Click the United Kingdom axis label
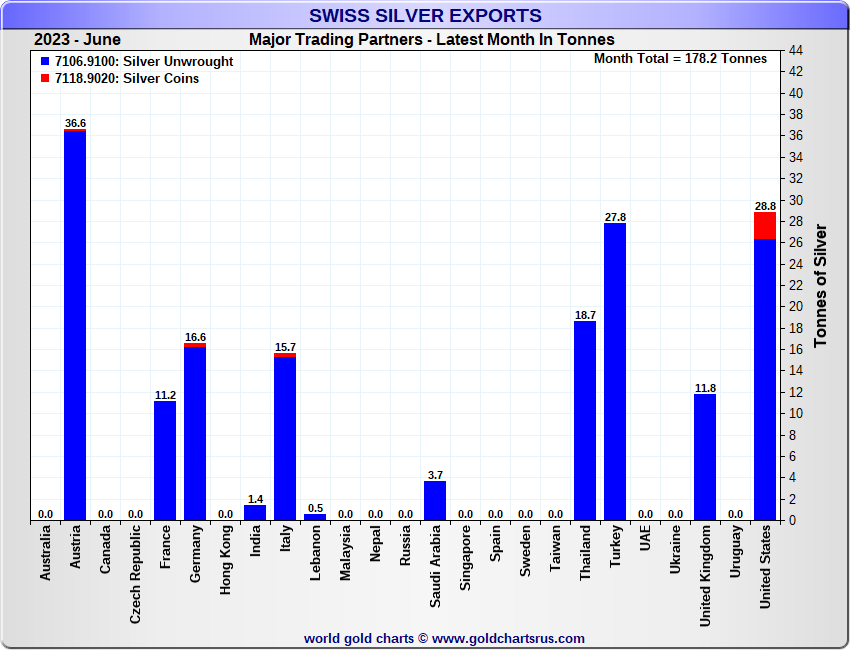The height and width of the screenshot is (650, 850). pos(705,576)
